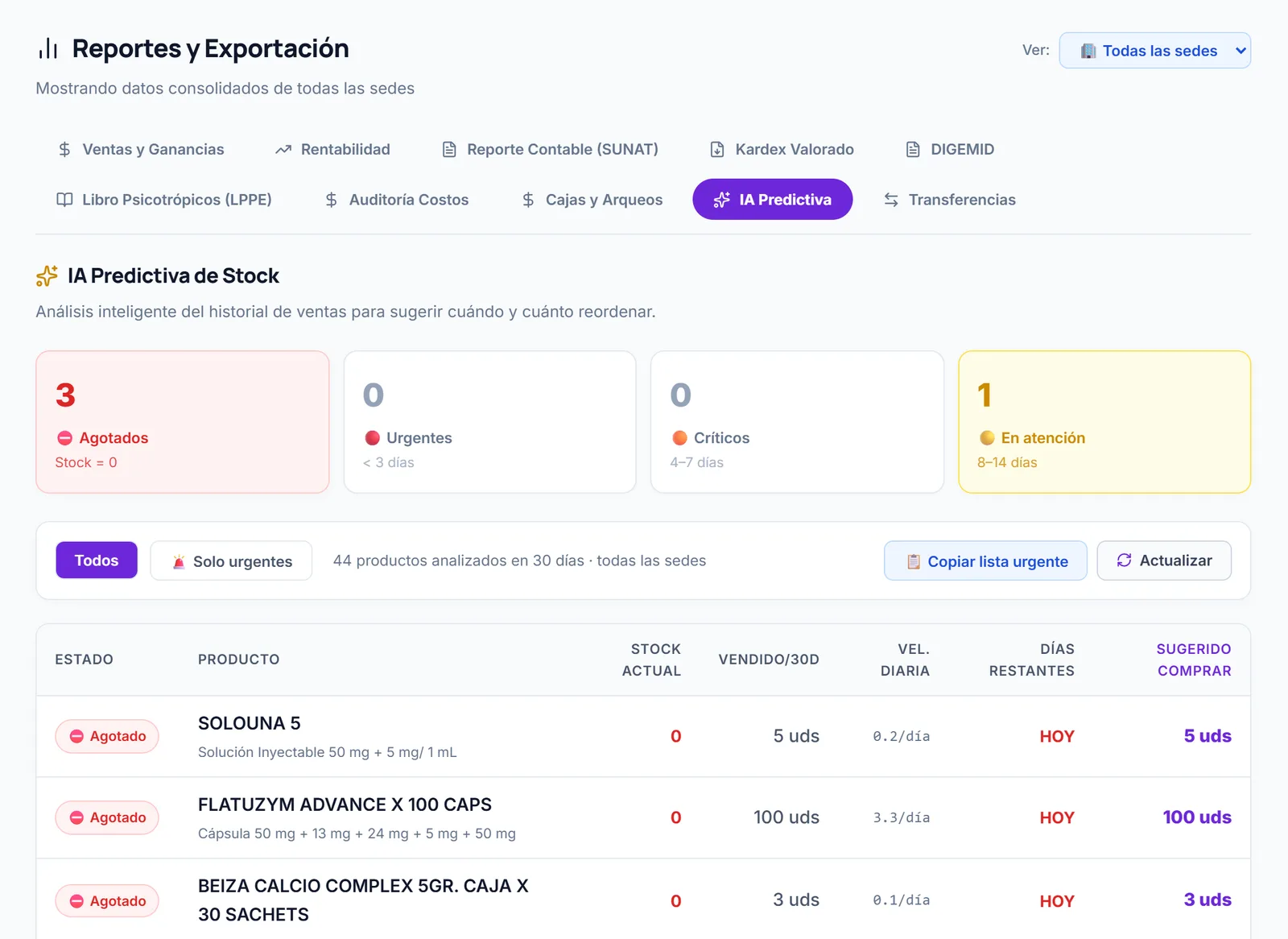Image resolution: width=1288 pixels, height=939 pixels.
Task: Select the Agotados summary card
Action: [x=183, y=422]
